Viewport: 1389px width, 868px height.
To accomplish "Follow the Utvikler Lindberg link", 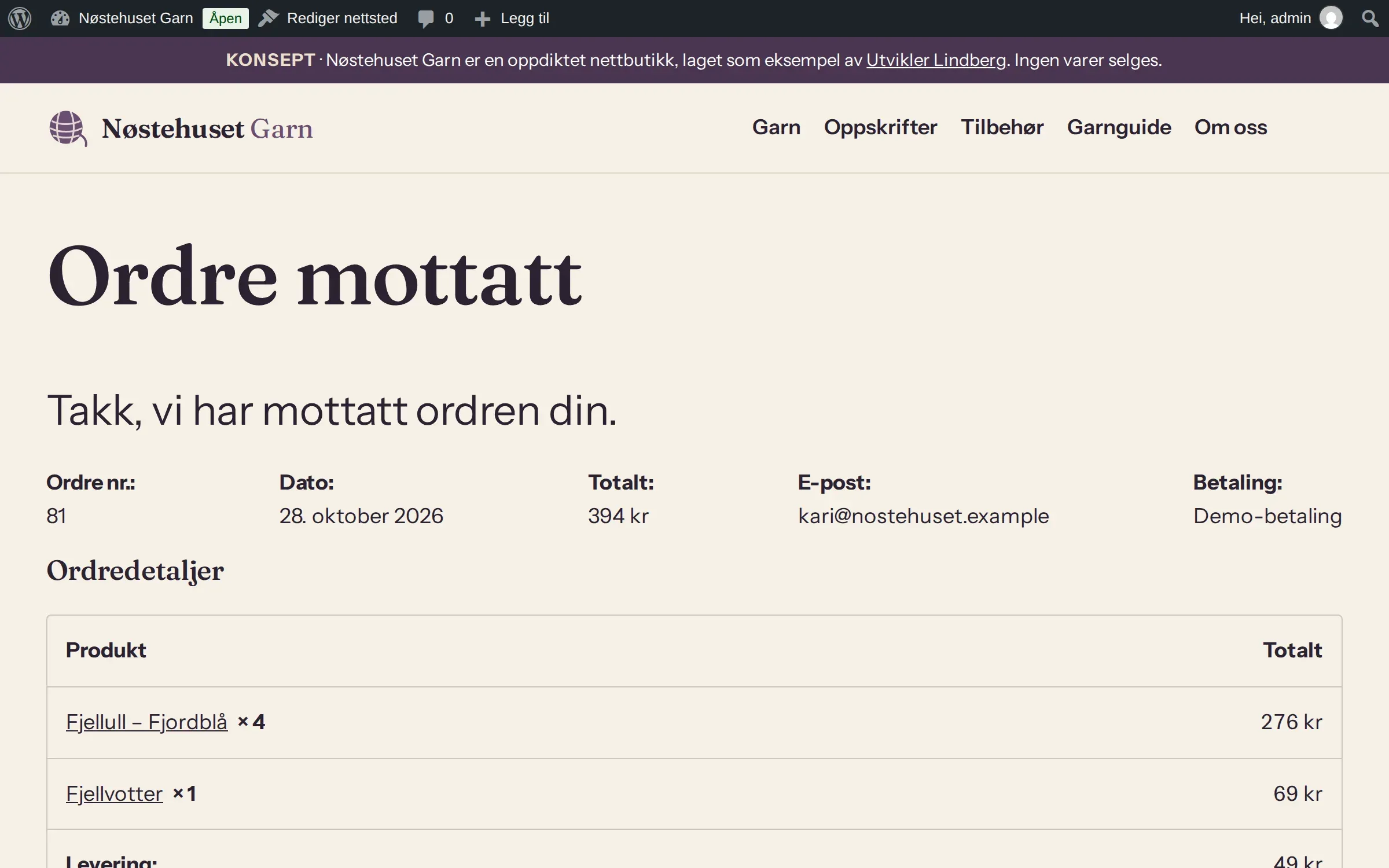I will tap(936, 60).
